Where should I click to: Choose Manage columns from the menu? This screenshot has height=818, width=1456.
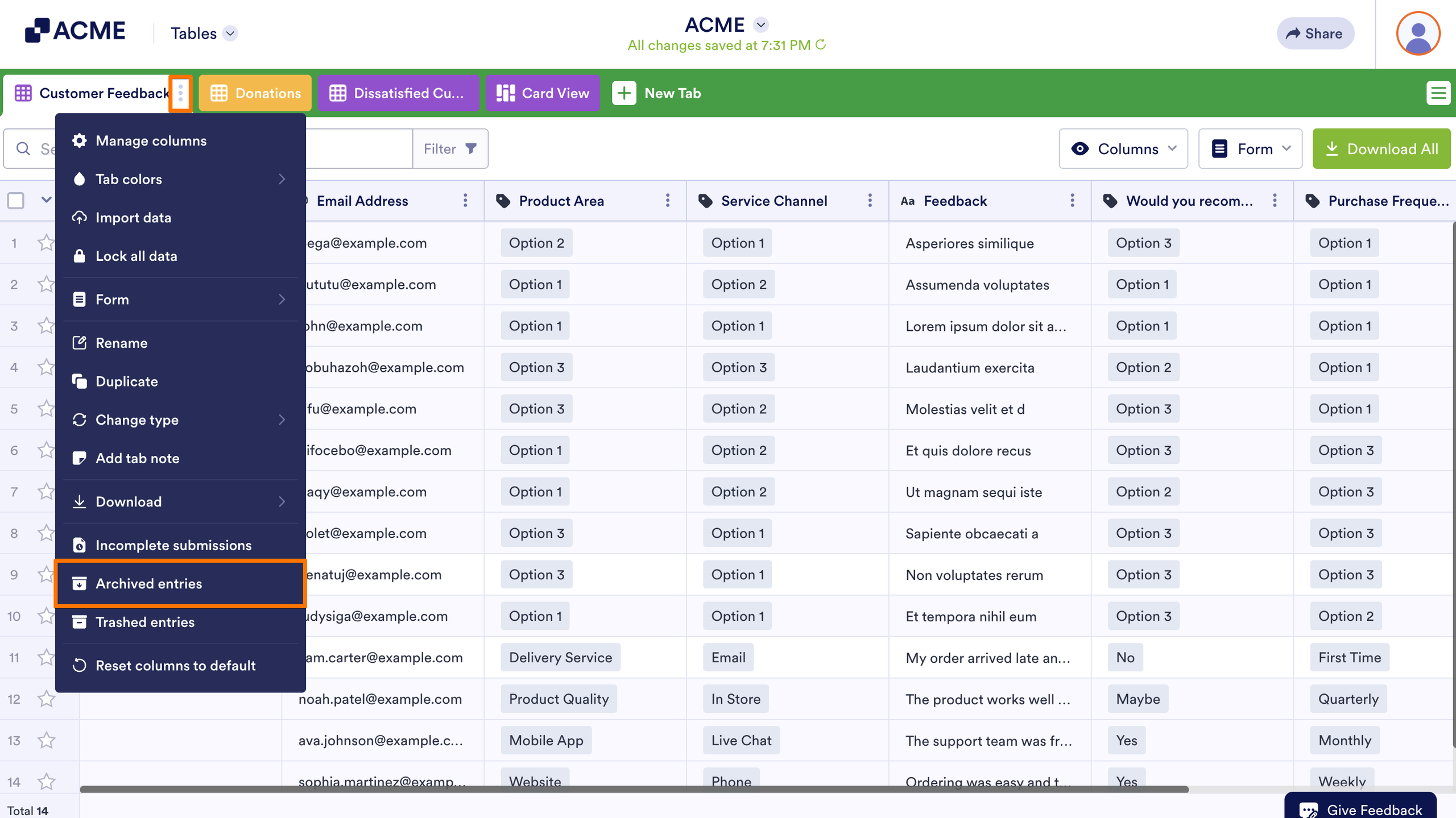(x=180, y=140)
